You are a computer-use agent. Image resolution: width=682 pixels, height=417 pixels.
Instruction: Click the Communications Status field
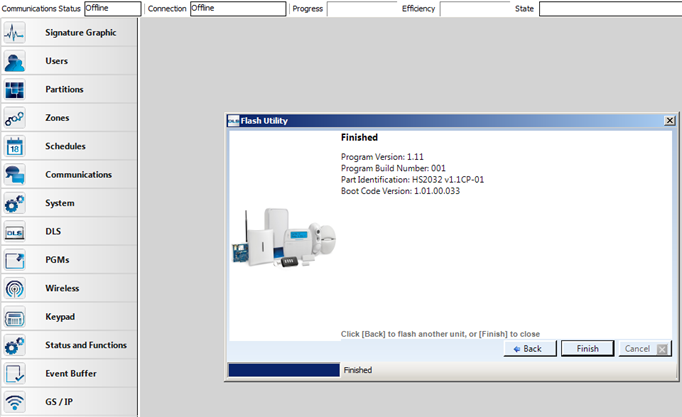[x=113, y=8]
